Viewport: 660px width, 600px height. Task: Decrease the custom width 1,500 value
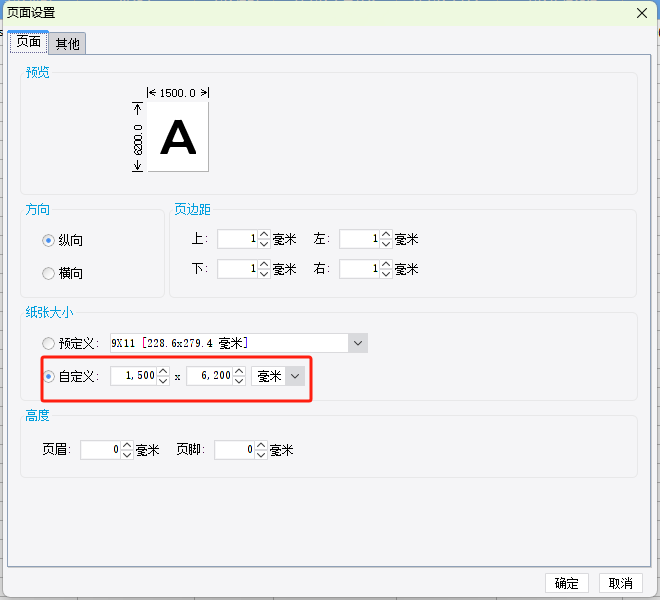[x=163, y=381]
